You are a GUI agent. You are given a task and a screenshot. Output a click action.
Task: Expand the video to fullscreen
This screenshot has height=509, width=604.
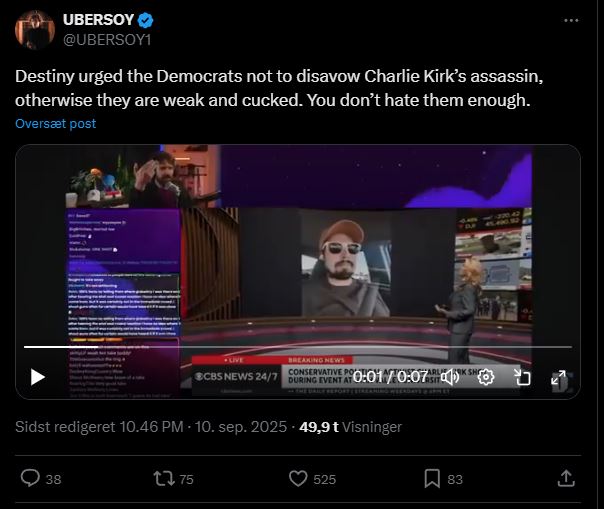coord(558,377)
